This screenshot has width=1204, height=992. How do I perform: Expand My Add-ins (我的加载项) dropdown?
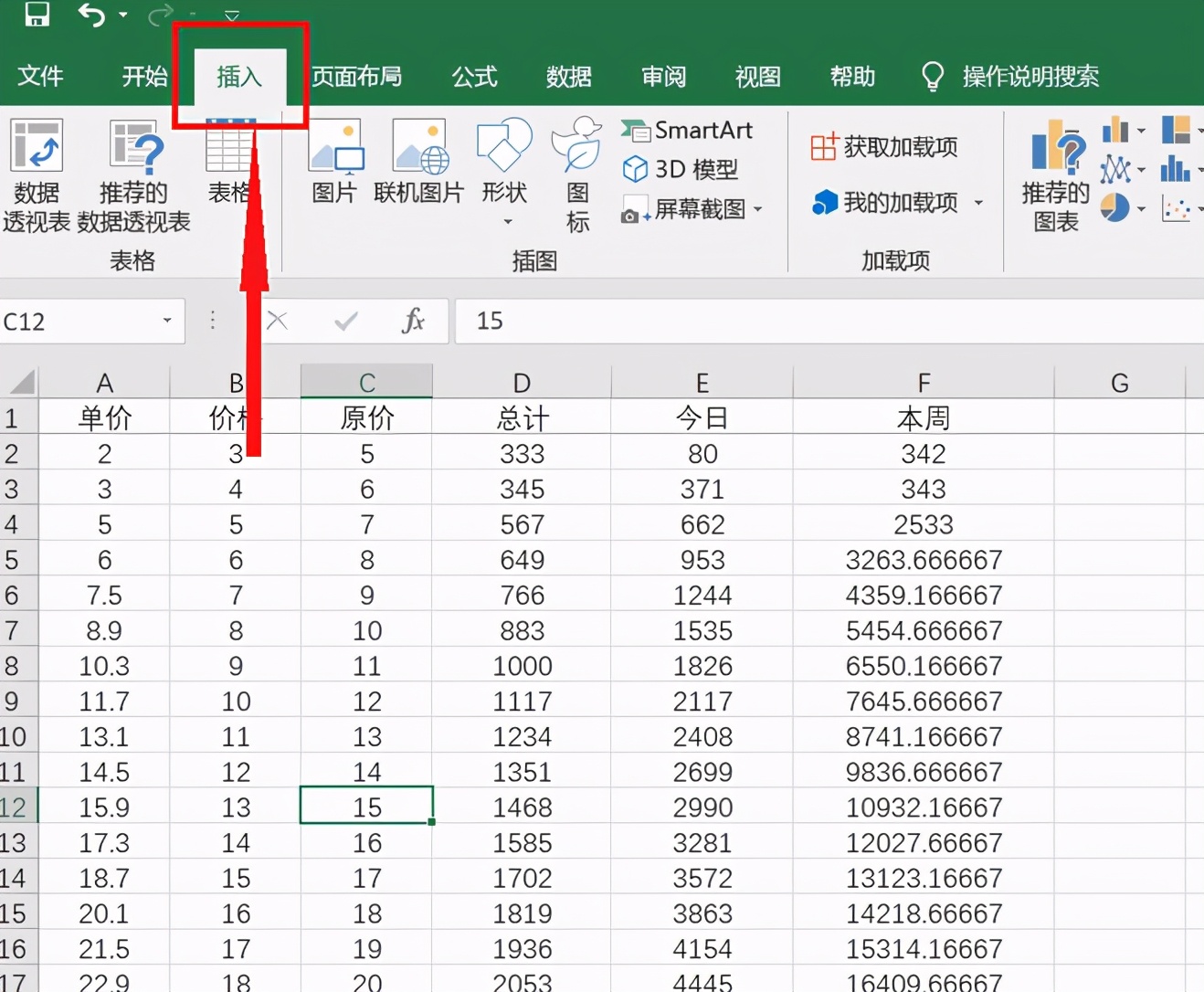point(978,203)
